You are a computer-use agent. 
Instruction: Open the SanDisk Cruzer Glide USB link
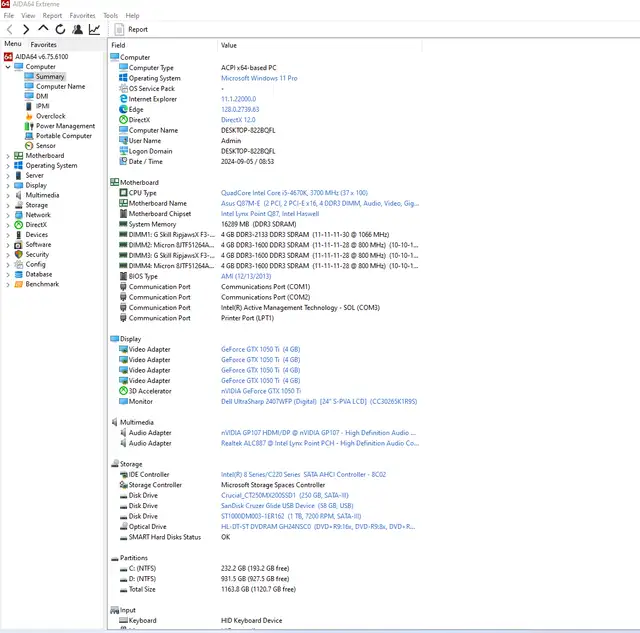pyautogui.click(x=287, y=506)
